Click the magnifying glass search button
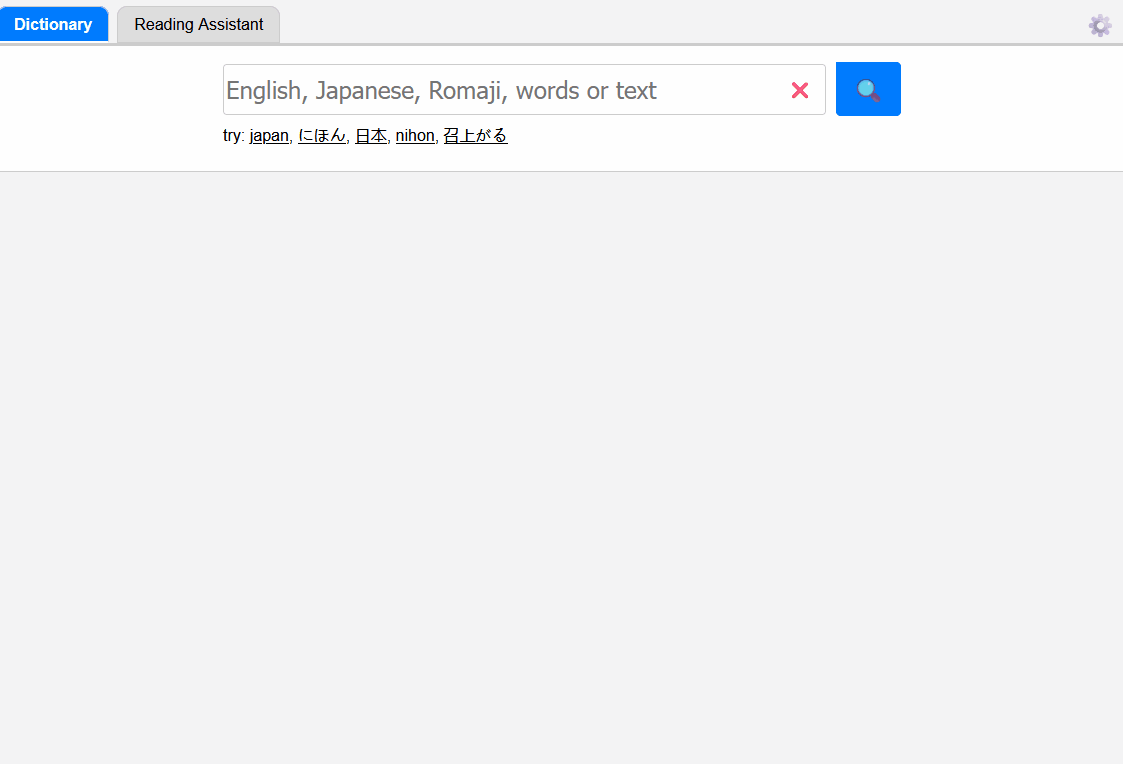 868,90
